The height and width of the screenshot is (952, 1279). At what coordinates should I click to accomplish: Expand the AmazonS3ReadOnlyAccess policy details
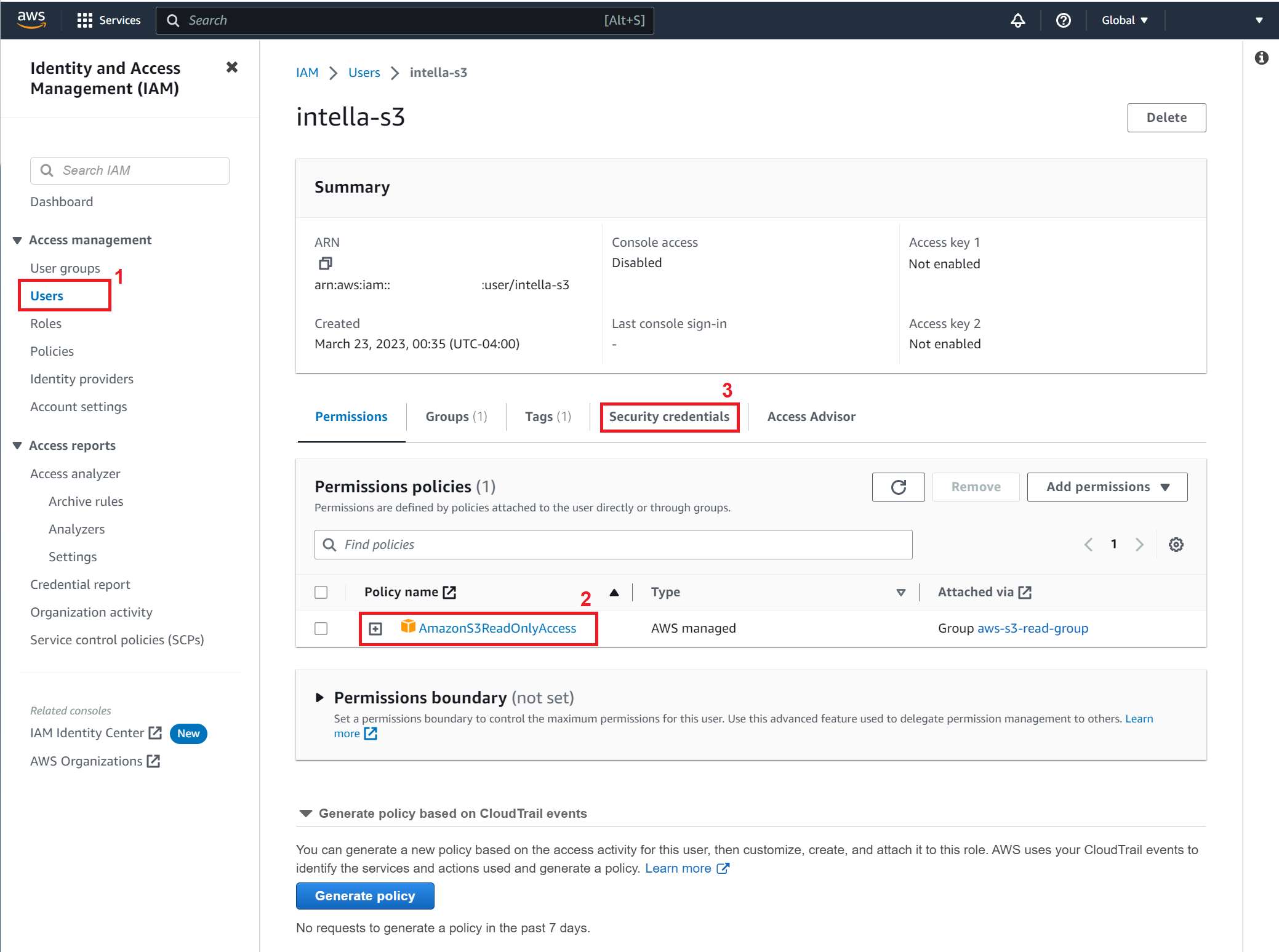[375, 628]
